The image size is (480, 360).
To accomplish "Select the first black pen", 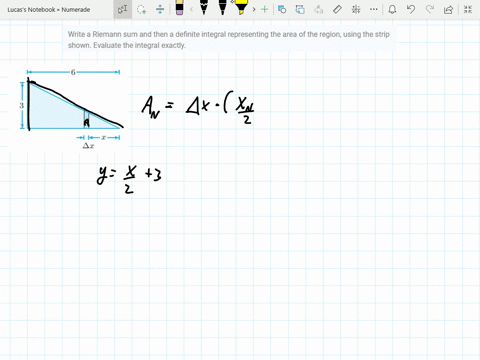I will click(204, 8).
